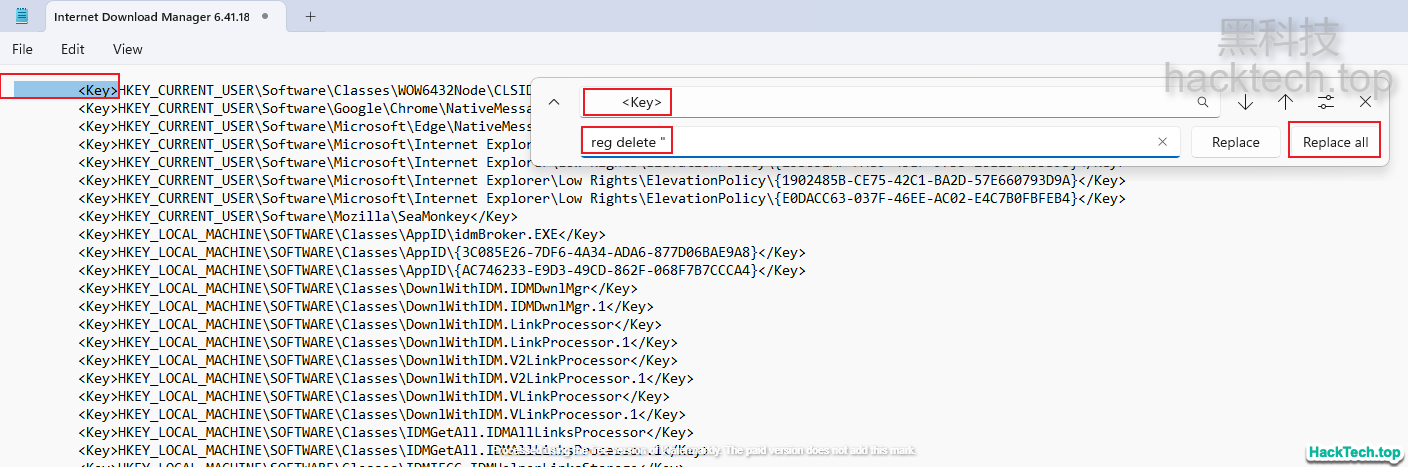Go to previous match with up arrow
Image resolution: width=1408 pixels, height=467 pixels.
1285,102
